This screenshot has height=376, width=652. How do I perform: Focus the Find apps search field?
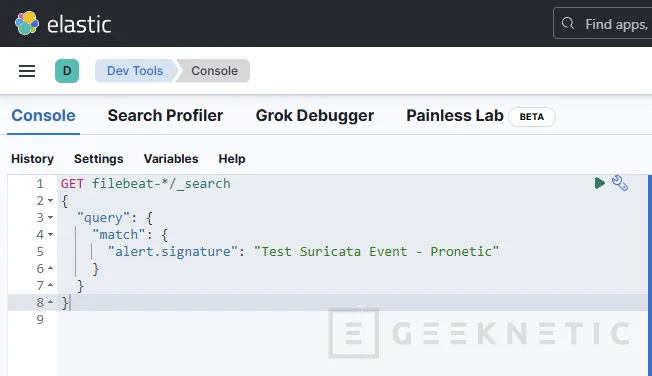point(603,23)
